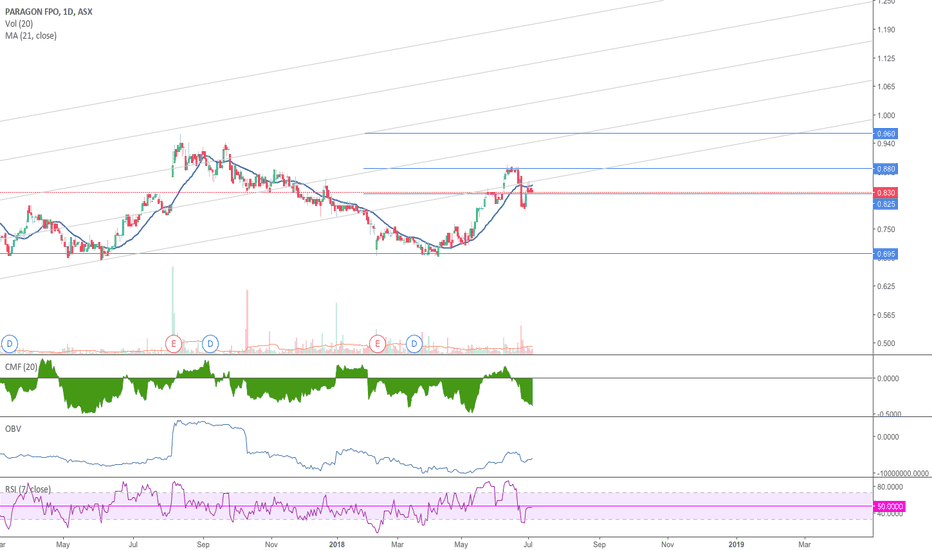Image resolution: width=932 pixels, height=550 pixels.
Task: Click the PARAGON FPO, 1D, ASX chart title
Action: (x=49, y=11)
